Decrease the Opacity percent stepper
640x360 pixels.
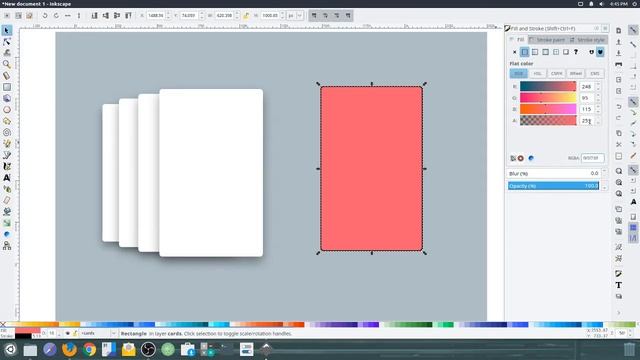604,188
